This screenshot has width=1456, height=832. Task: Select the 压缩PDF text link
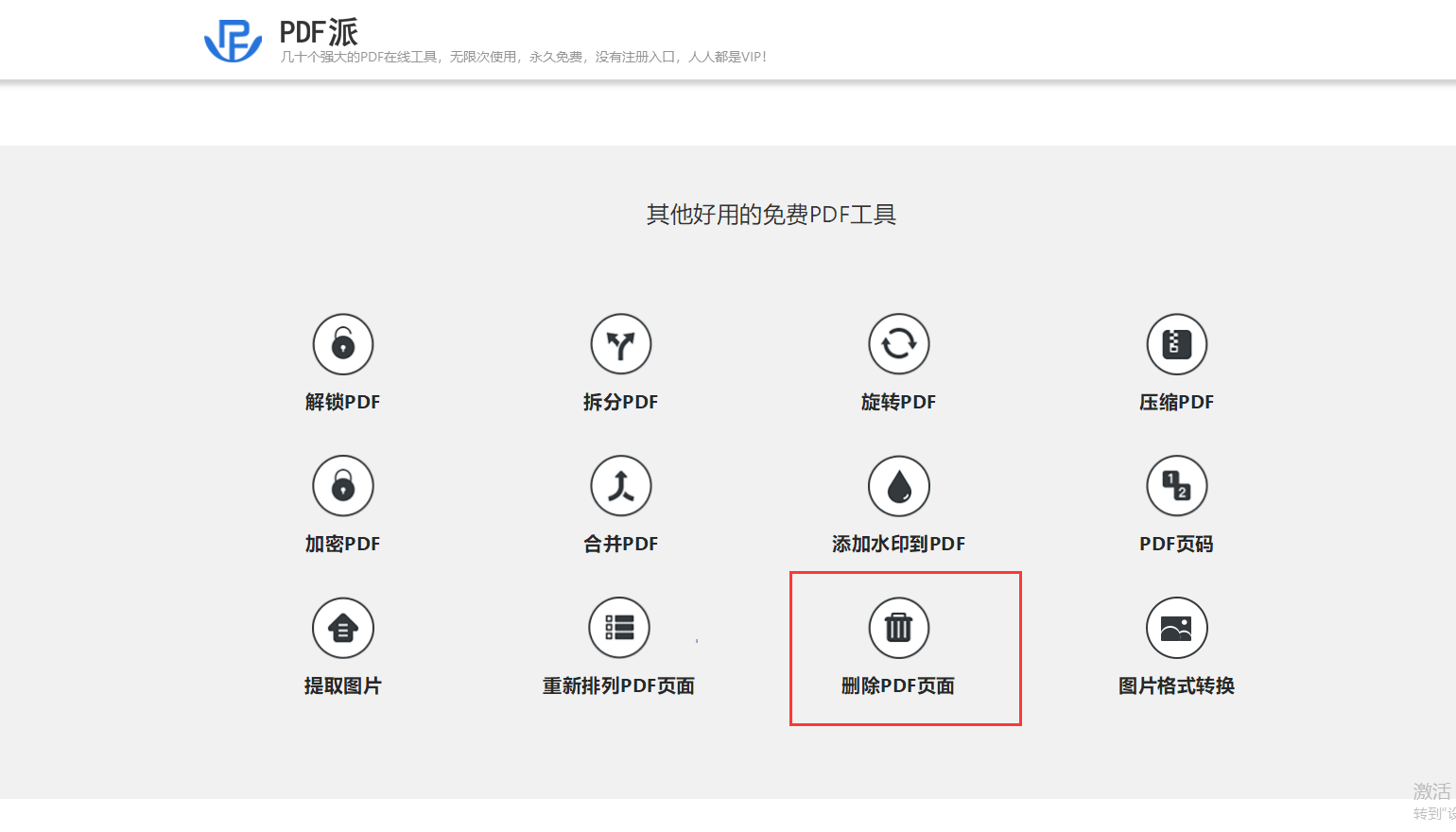[x=1176, y=402]
